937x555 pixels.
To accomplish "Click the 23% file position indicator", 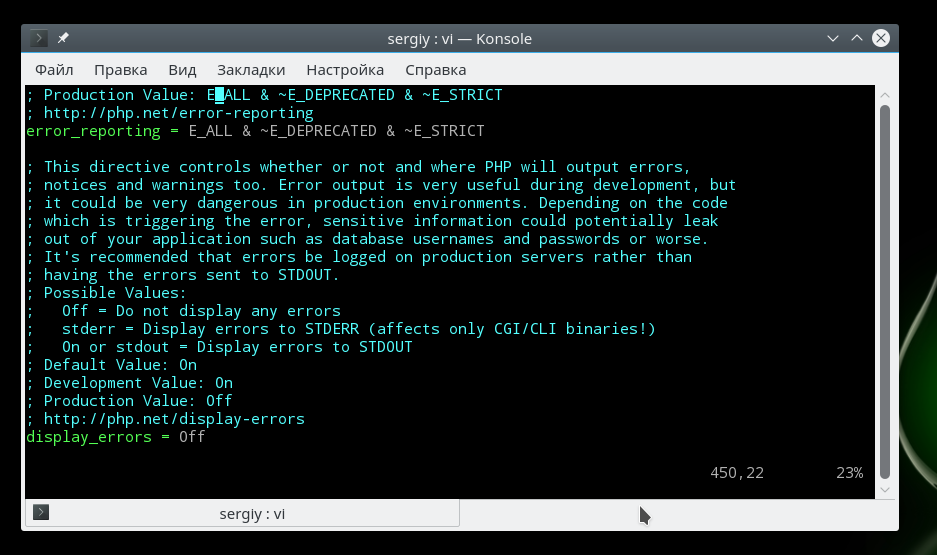I will coord(849,473).
